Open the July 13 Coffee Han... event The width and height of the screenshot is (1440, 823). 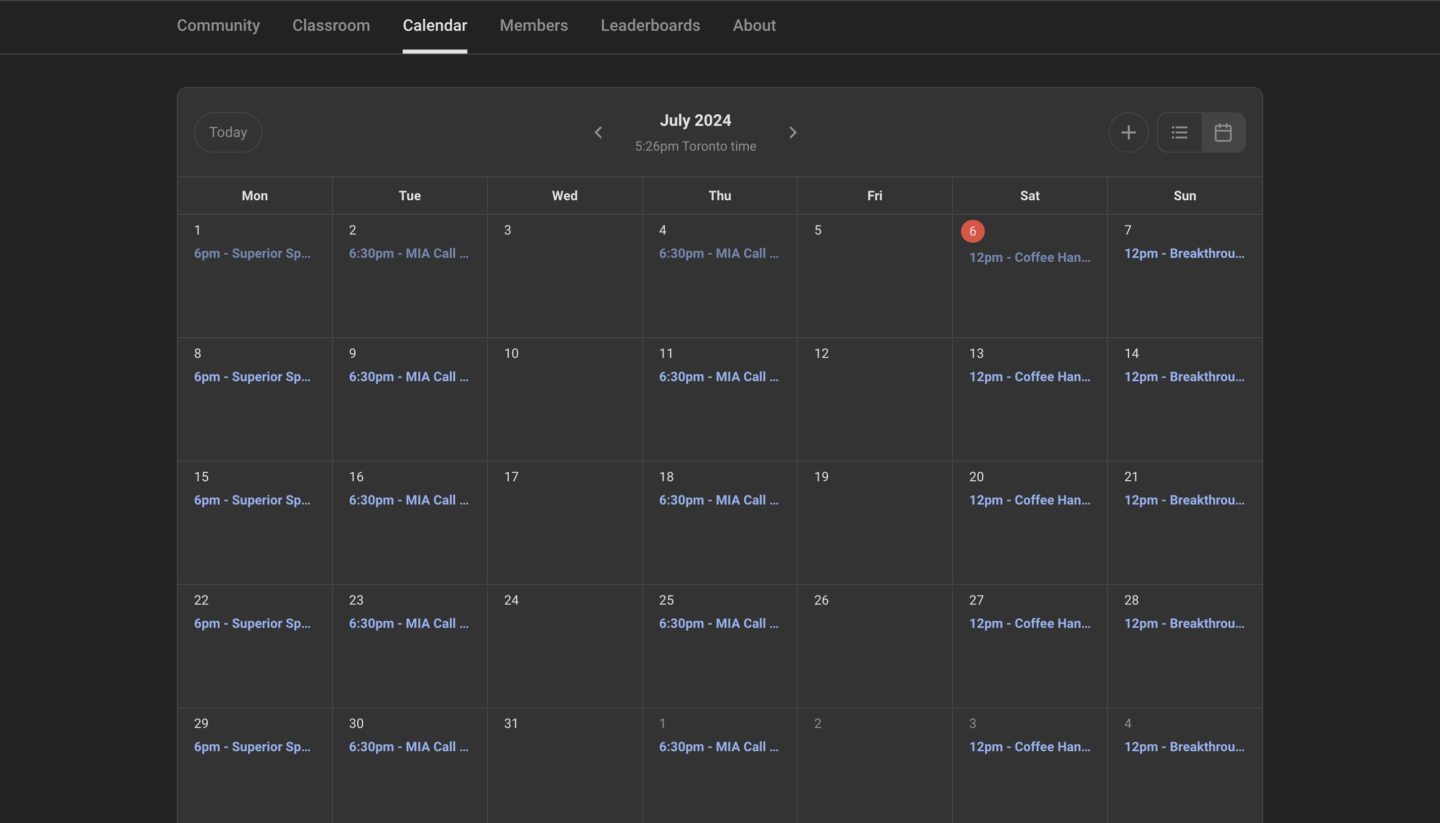pos(1030,377)
